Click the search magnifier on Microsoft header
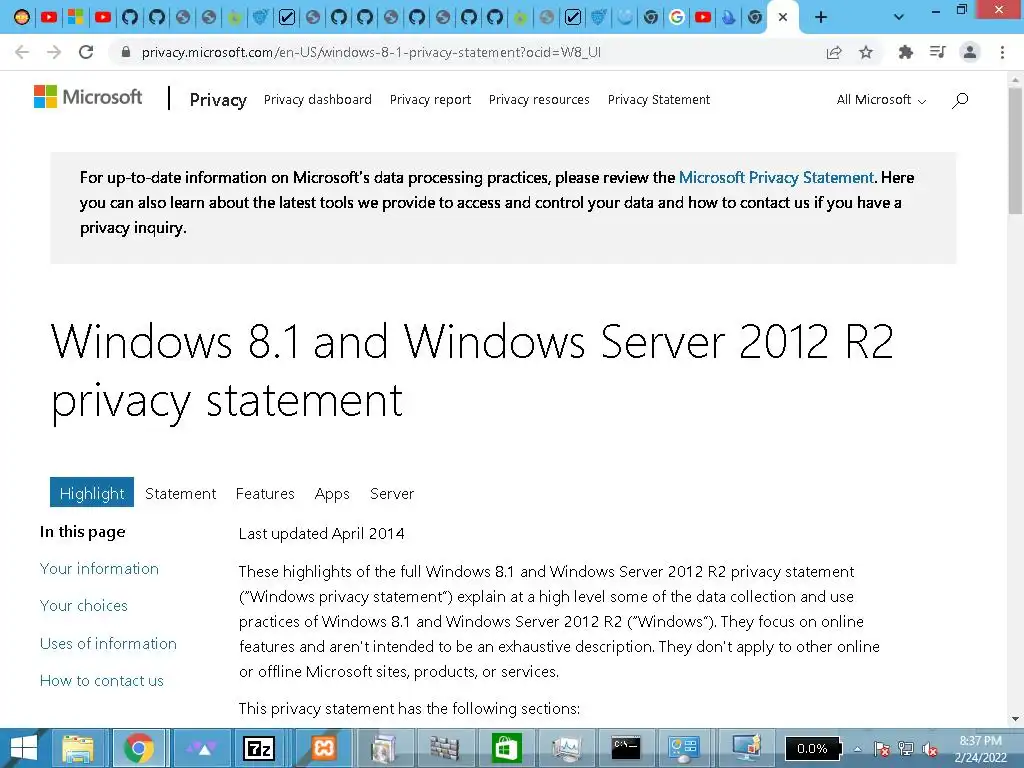This screenshot has width=1024, height=768. (x=960, y=100)
